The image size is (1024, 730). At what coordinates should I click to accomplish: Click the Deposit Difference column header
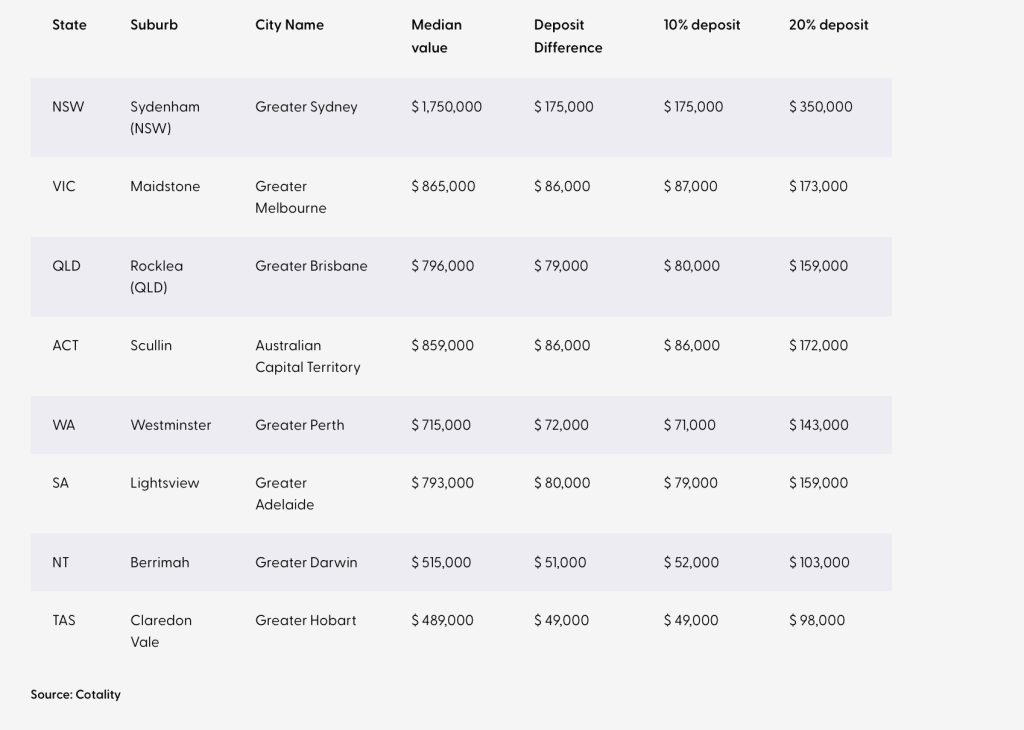(x=567, y=36)
